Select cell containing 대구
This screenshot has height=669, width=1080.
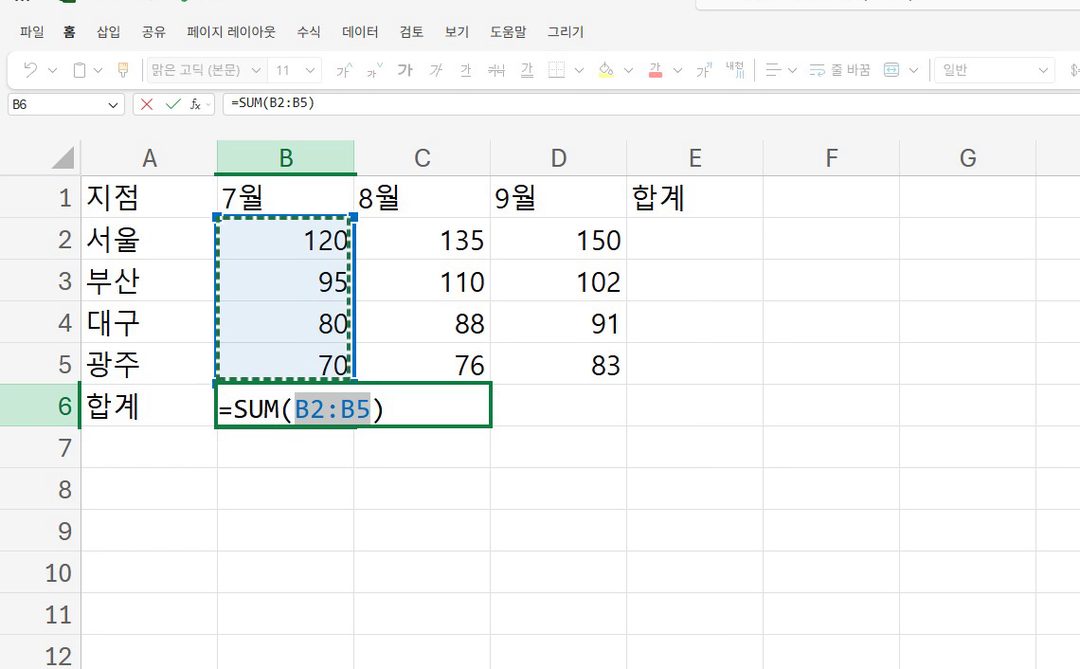pyautogui.click(x=149, y=322)
